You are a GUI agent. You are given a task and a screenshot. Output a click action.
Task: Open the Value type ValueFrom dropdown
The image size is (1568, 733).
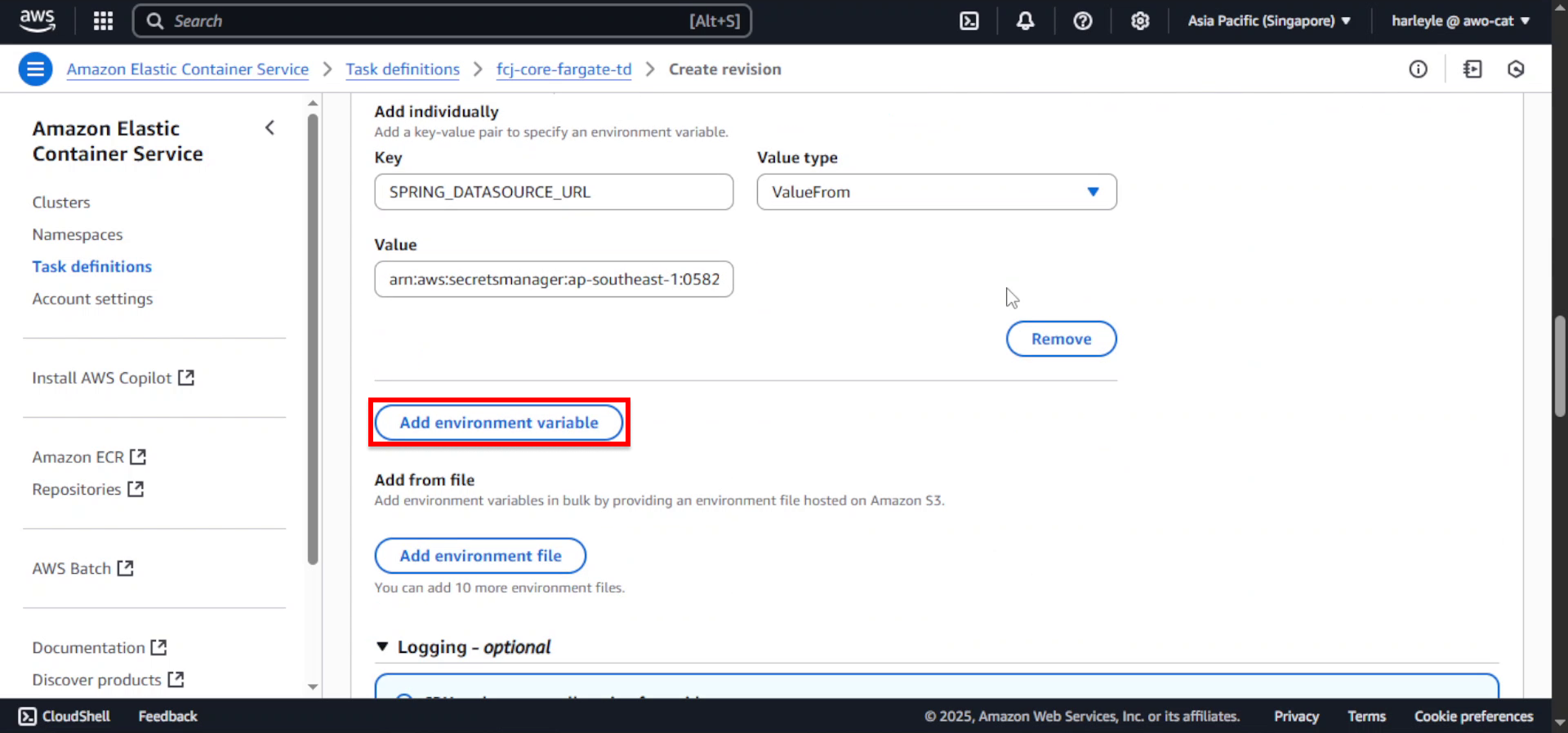pos(936,192)
